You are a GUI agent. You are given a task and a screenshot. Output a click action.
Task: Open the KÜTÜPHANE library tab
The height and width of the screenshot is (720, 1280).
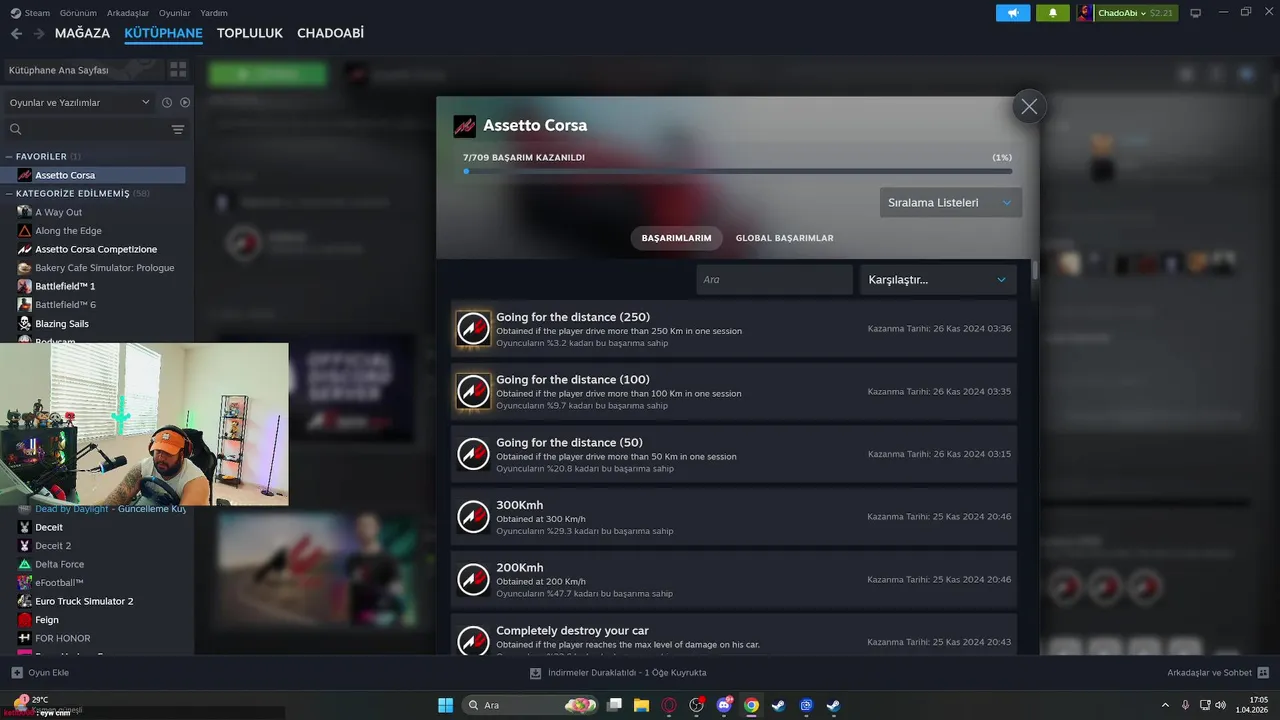click(163, 33)
